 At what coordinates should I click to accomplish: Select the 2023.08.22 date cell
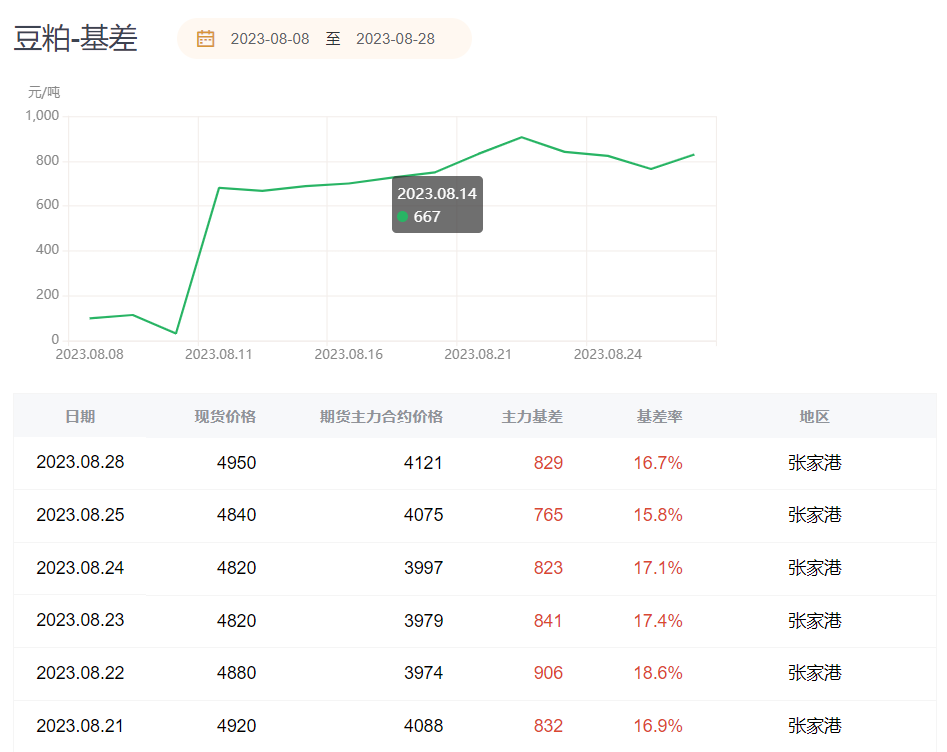(80, 673)
